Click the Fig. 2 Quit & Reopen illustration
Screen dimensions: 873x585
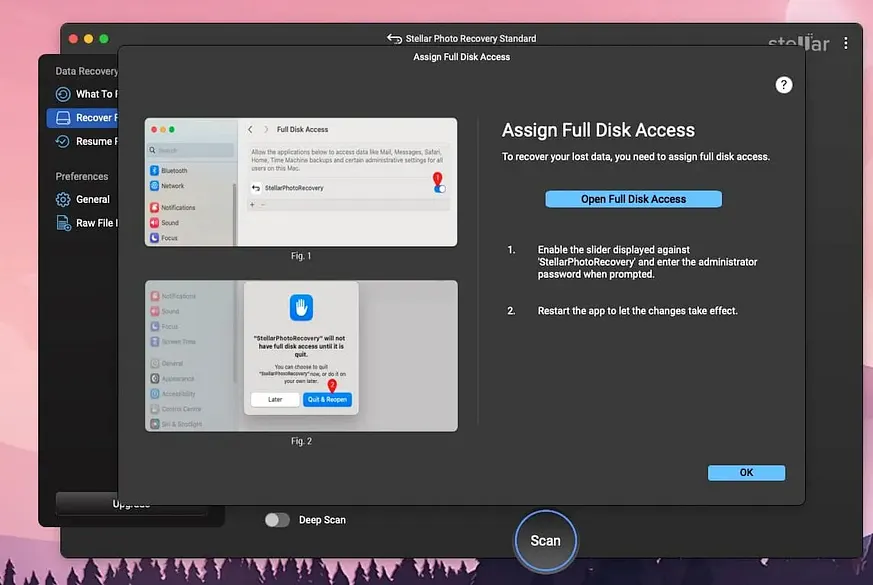pyautogui.click(x=301, y=356)
